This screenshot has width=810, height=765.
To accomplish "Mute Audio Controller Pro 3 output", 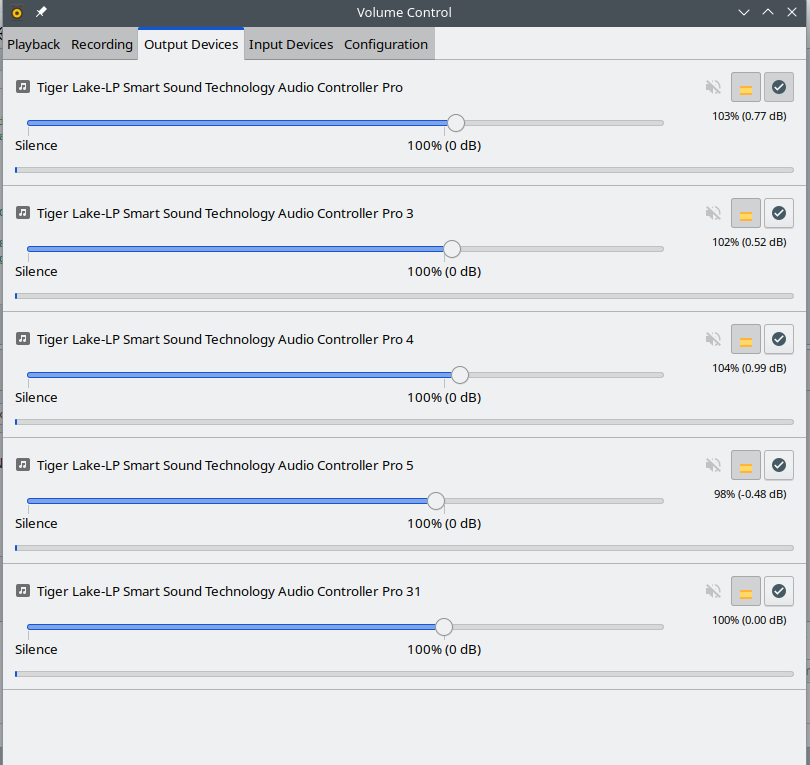I will (x=713, y=213).
